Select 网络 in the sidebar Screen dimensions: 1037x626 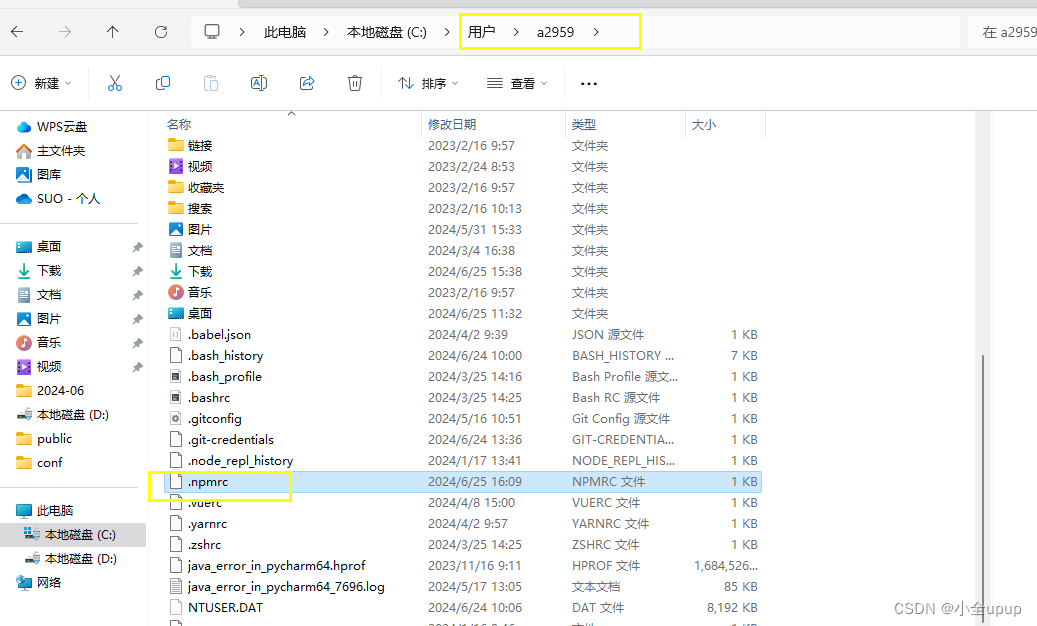click(x=38, y=582)
